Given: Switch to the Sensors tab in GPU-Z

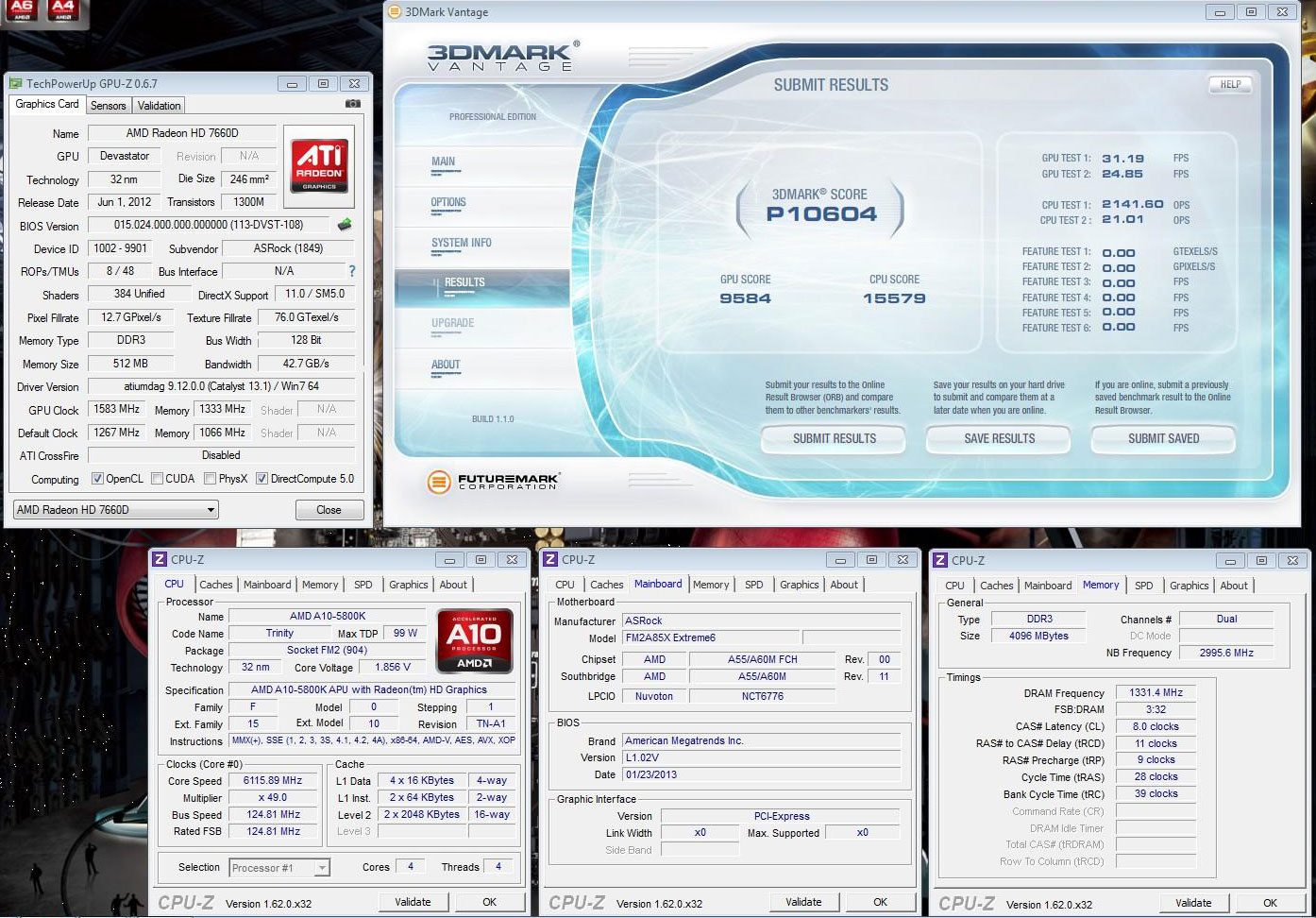Looking at the screenshot, I should 109,106.
